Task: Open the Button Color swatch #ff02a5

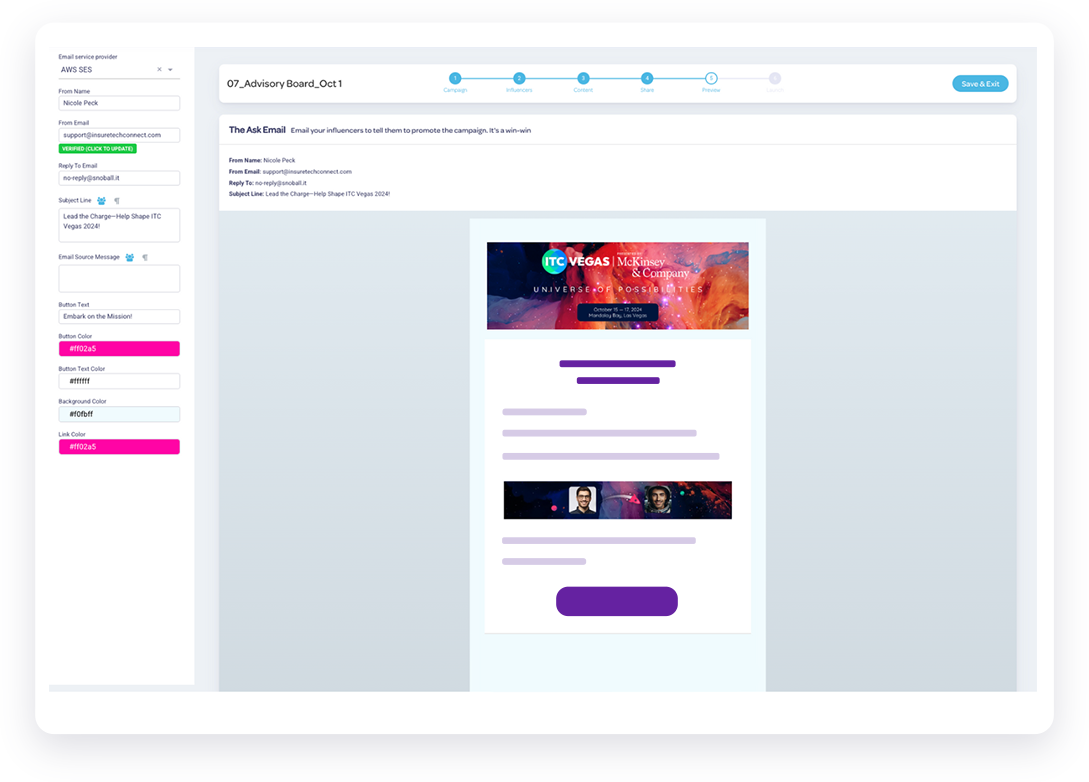Action: (x=119, y=349)
